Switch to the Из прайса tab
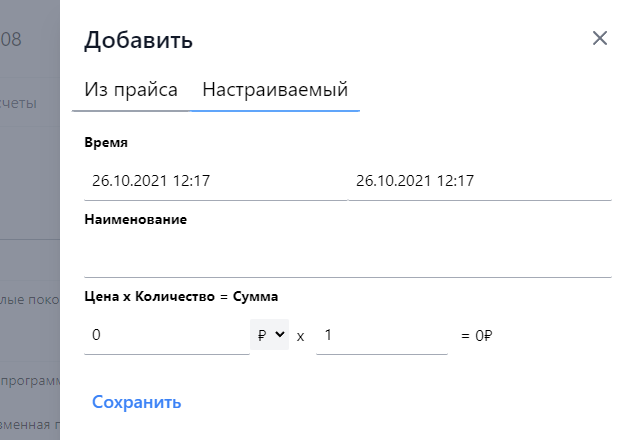This screenshot has height=440, width=629. click(131, 90)
